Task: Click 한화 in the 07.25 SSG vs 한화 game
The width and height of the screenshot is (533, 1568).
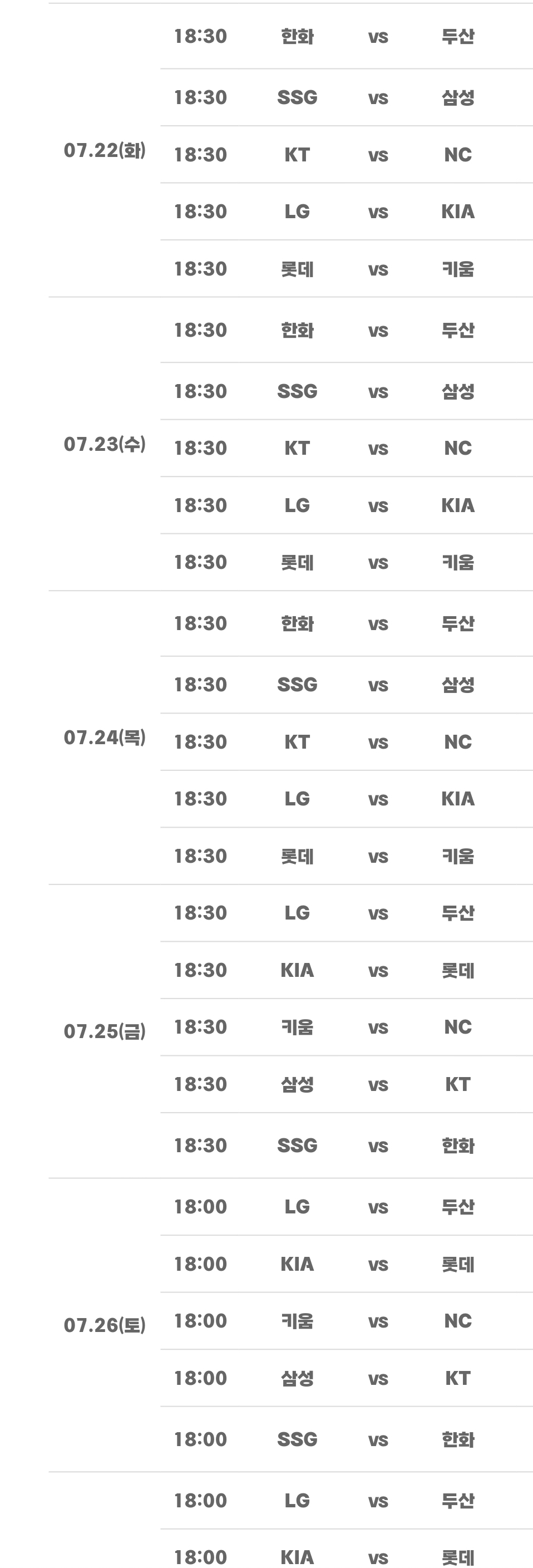Action: coord(457,1146)
